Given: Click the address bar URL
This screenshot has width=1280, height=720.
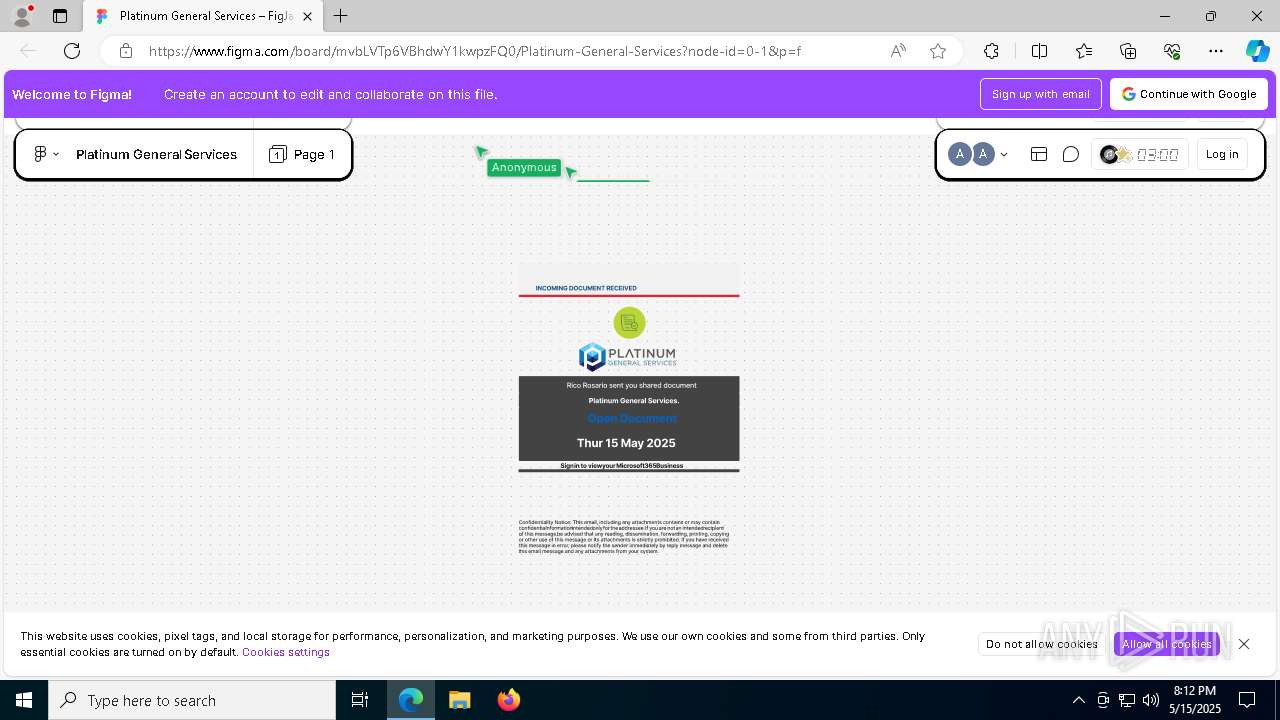Looking at the screenshot, I should click(475, 51).
